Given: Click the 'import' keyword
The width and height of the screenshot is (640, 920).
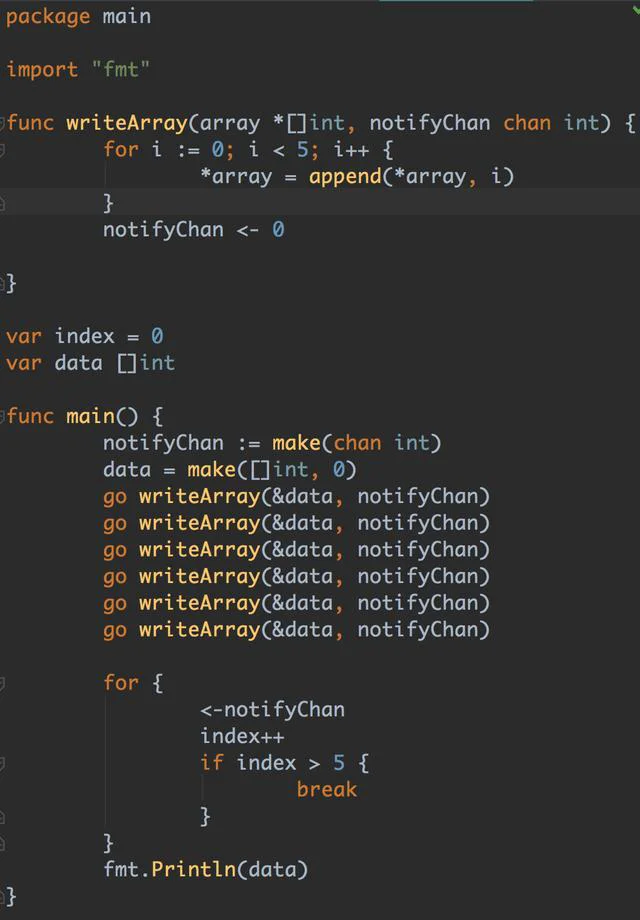Looking at the screenshot, I should pos(42,70).
